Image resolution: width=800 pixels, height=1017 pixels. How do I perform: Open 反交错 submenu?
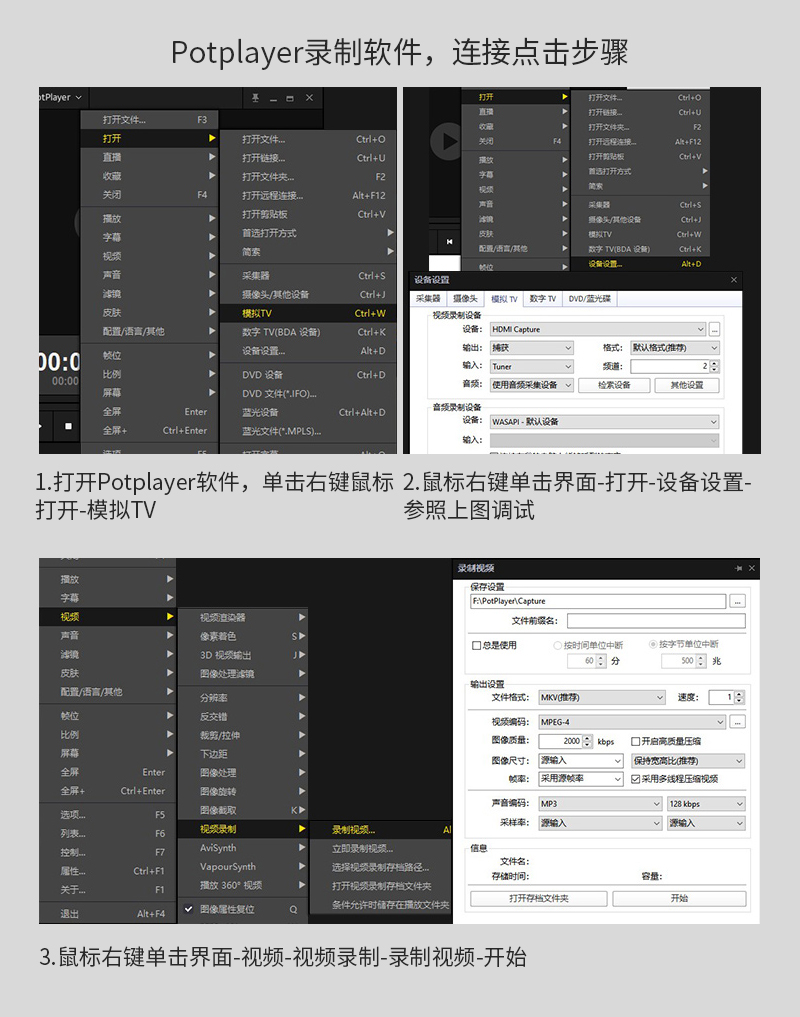coord(243,717)
